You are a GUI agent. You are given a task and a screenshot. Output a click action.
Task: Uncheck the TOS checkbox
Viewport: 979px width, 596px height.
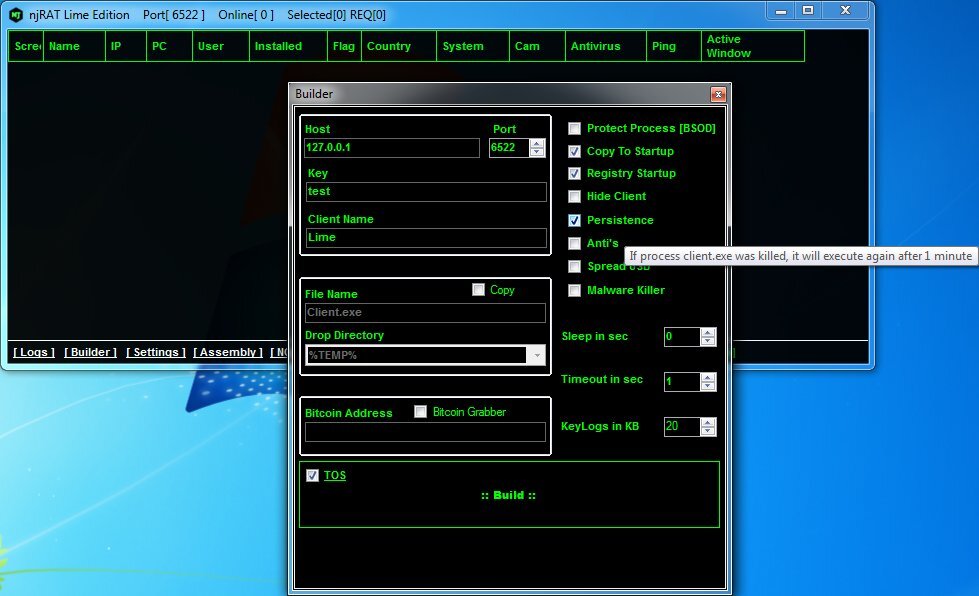click(x=312, y=476)
